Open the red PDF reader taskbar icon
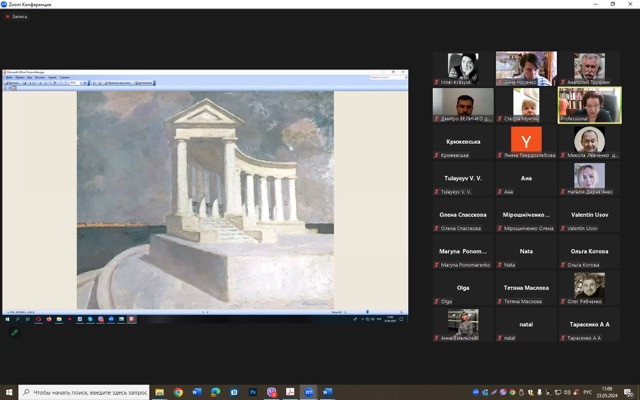The height and width of the screenshot is (400, 640). (290, 392)
